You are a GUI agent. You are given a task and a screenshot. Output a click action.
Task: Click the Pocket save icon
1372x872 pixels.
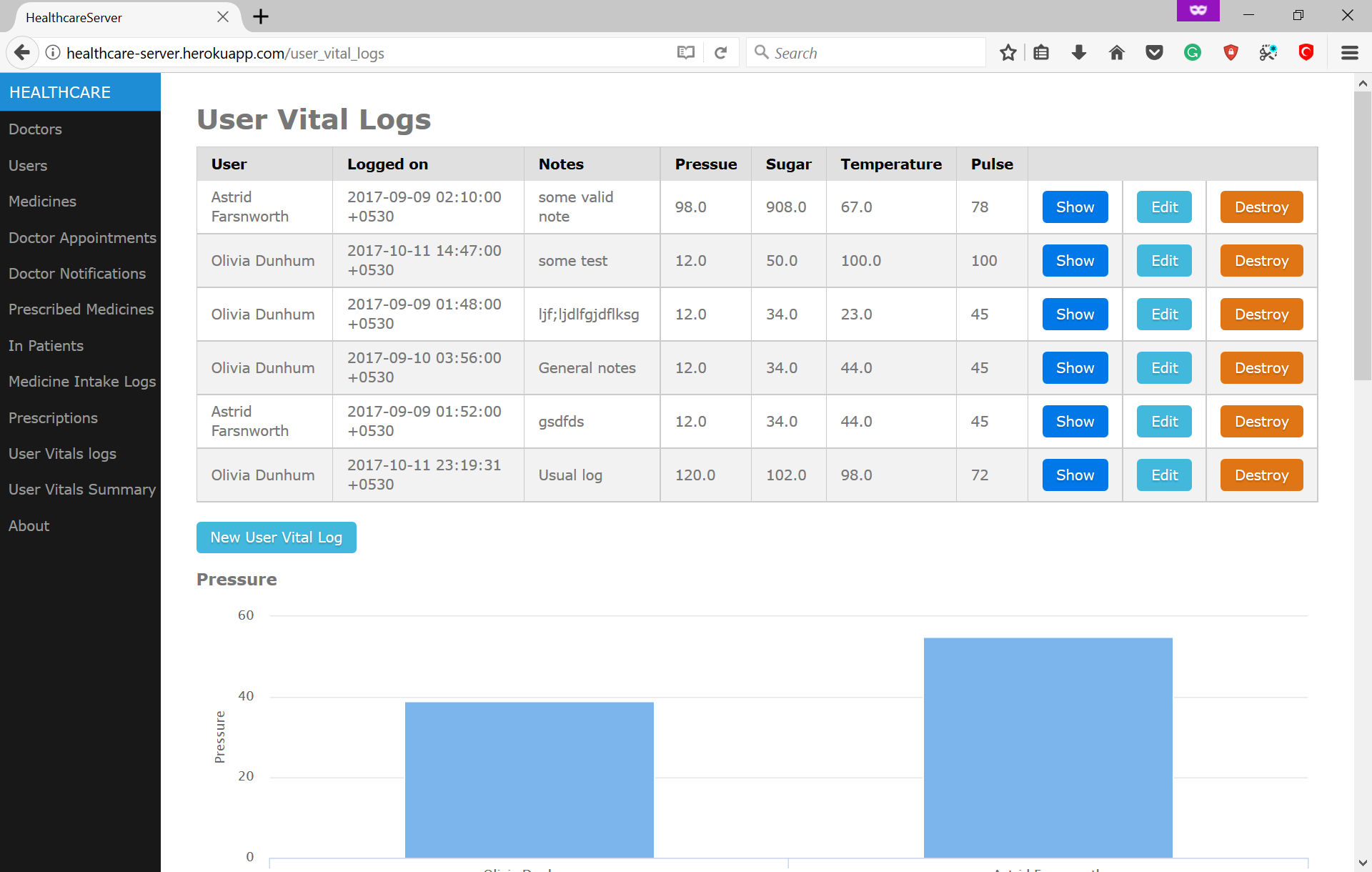point(1154,52)
